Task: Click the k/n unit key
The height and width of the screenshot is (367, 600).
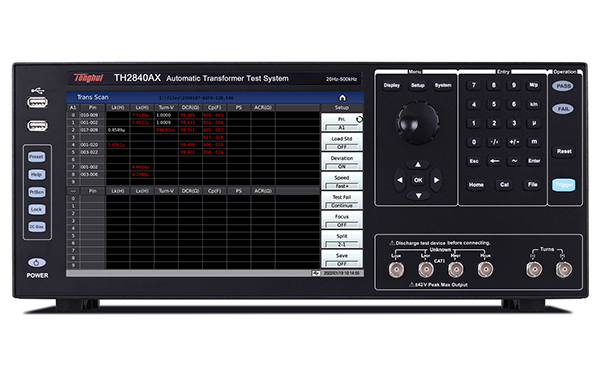Action: pyautogui.click(x=534, y=104)
